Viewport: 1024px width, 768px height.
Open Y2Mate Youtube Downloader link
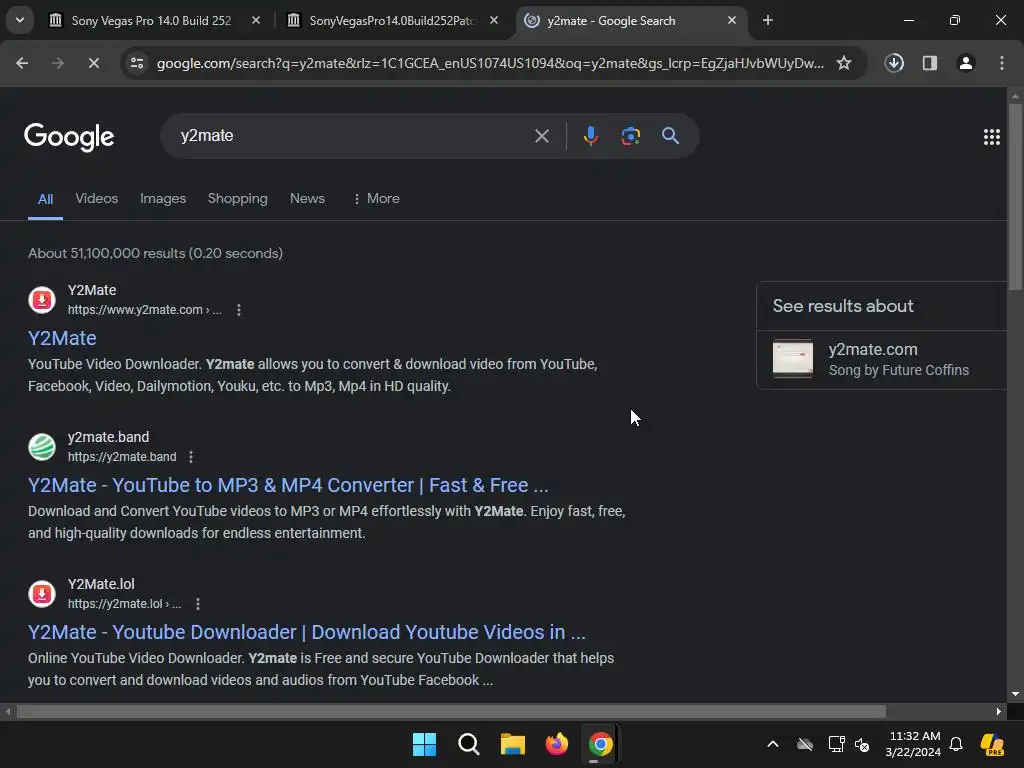click(x=307, y=632)
